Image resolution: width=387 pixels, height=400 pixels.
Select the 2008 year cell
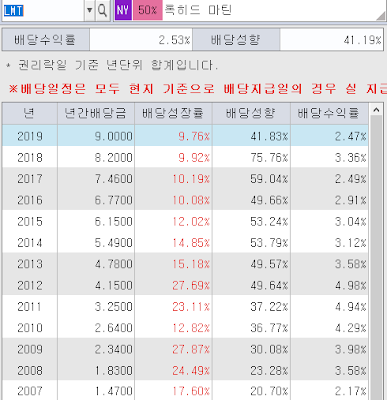click(x=30, y=371)
